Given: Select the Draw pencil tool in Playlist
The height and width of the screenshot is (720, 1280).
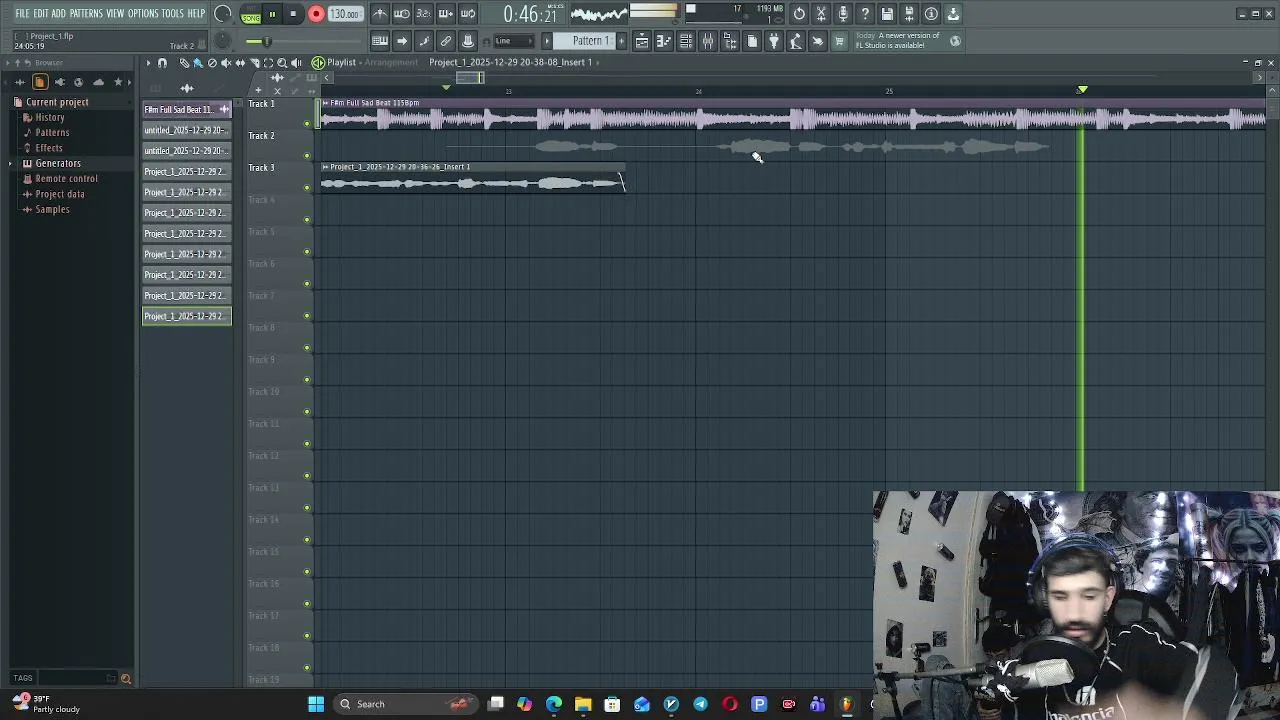Looking at the screenshot, I should coord(185,63).
